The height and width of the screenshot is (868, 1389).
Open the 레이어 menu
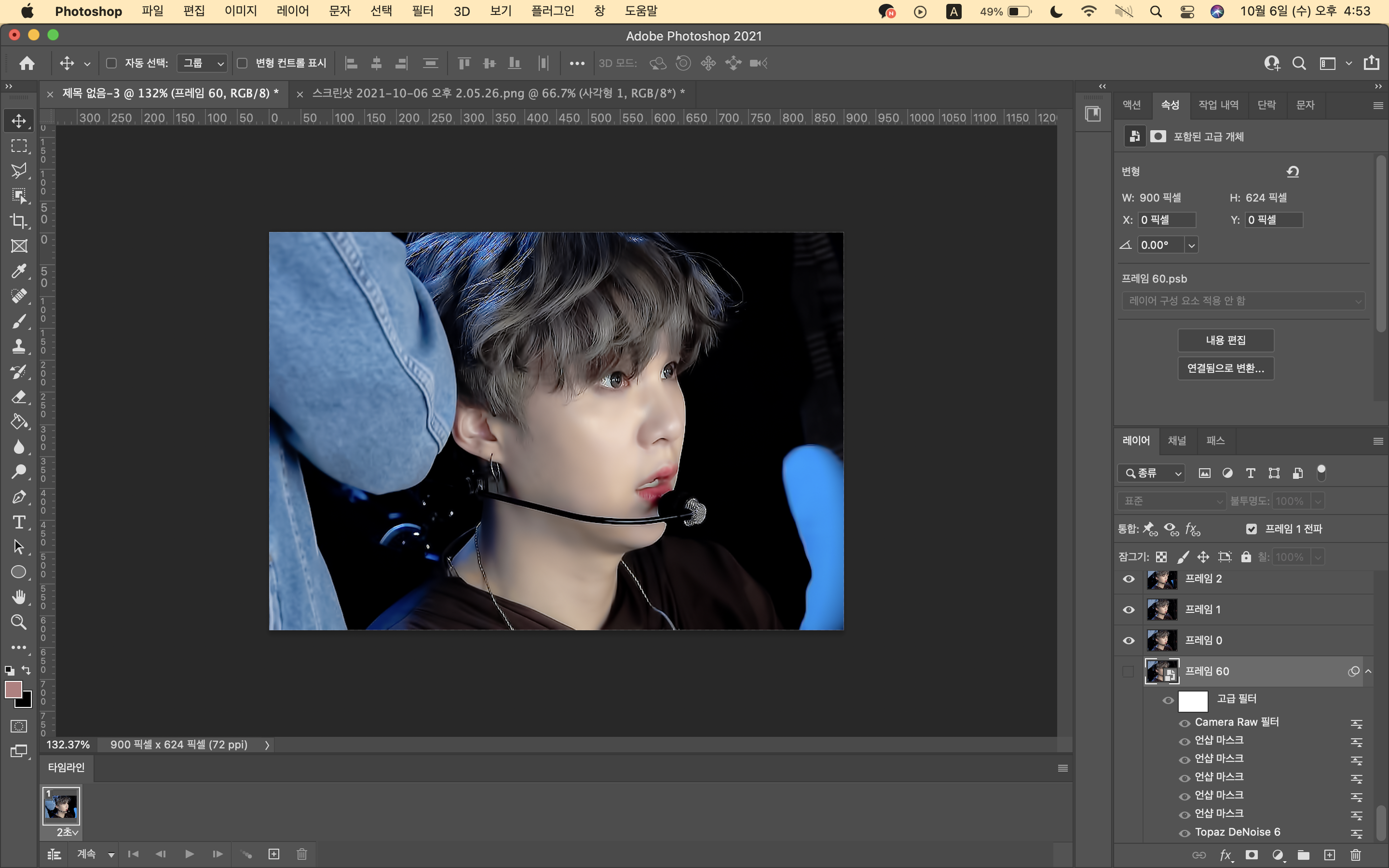[293, 11]
